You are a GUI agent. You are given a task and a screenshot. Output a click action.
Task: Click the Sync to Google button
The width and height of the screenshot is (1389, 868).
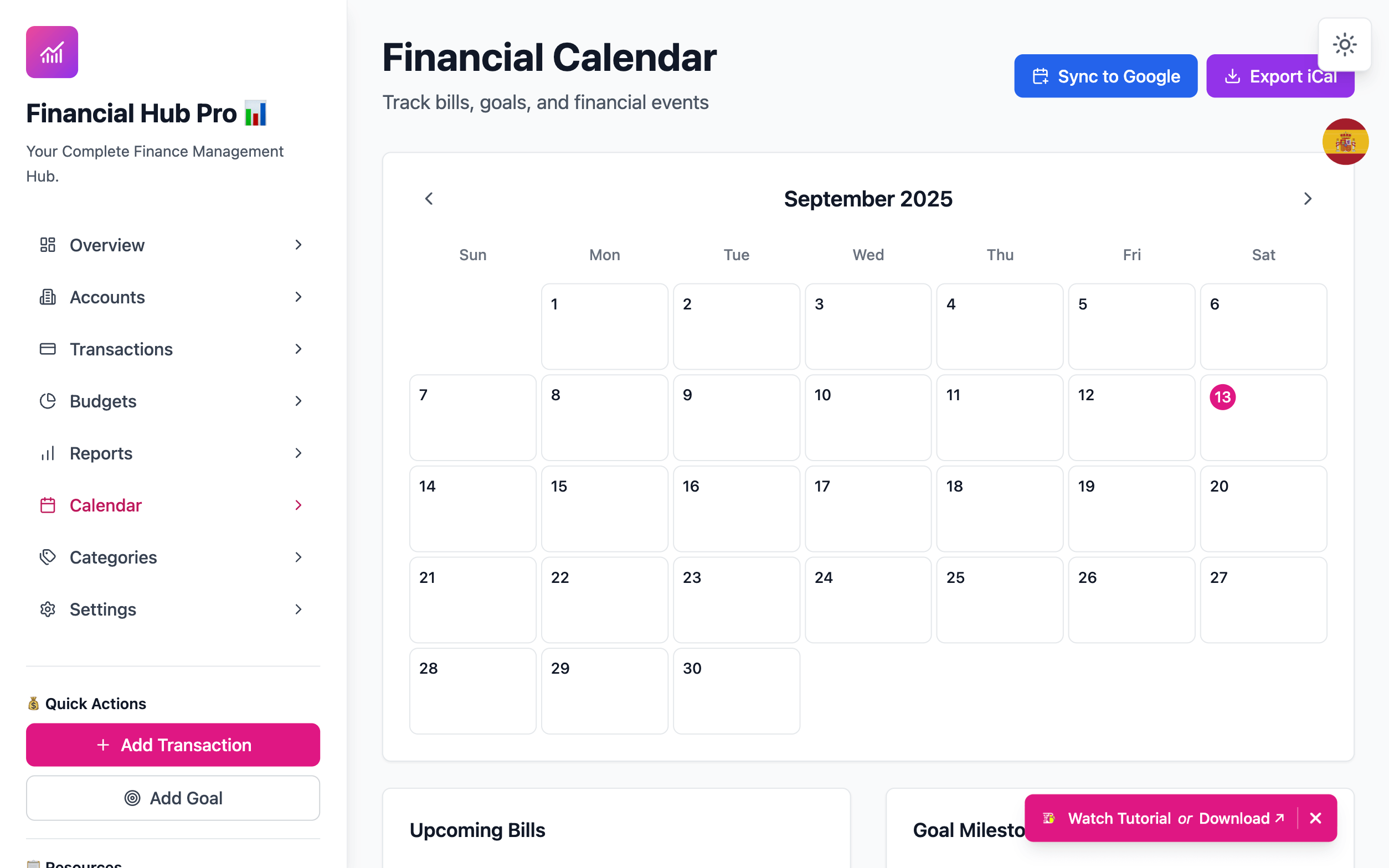(1105, 76)
